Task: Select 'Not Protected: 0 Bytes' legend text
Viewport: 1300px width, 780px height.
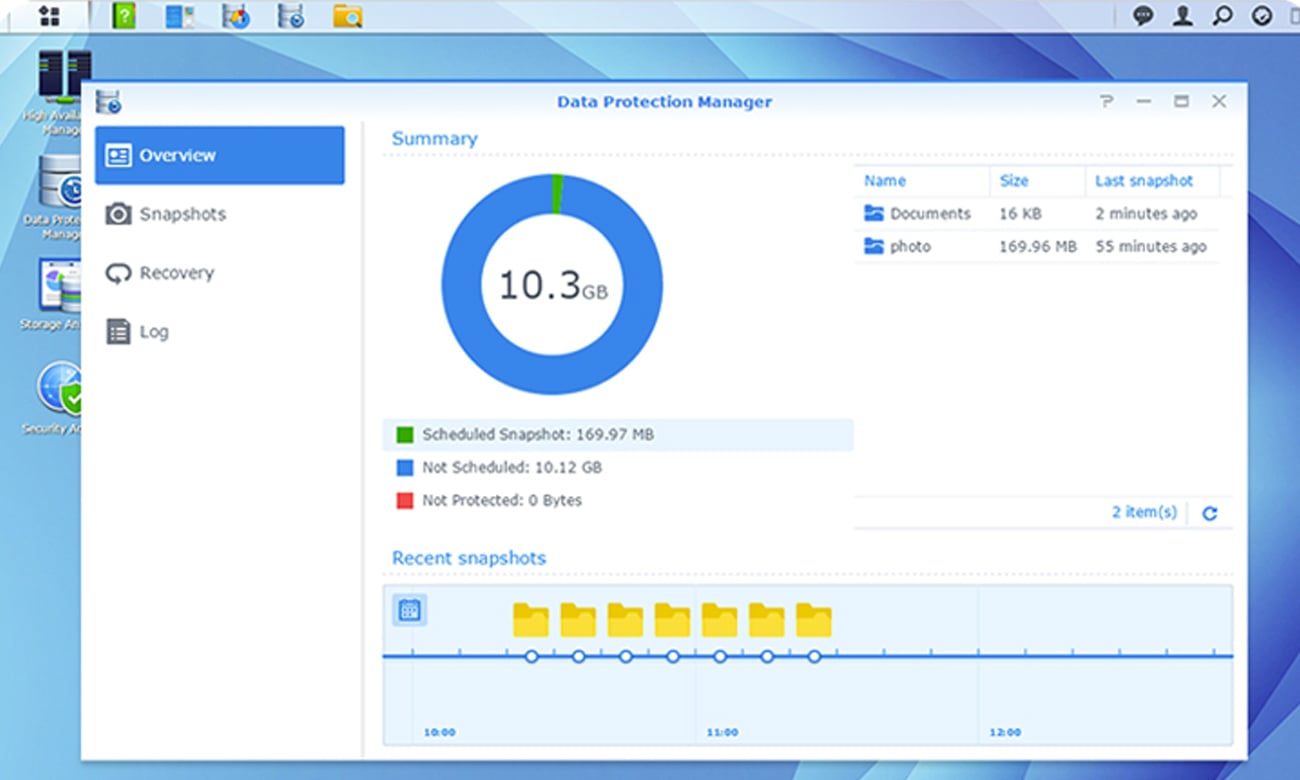Action: click(x=502, y=500)
